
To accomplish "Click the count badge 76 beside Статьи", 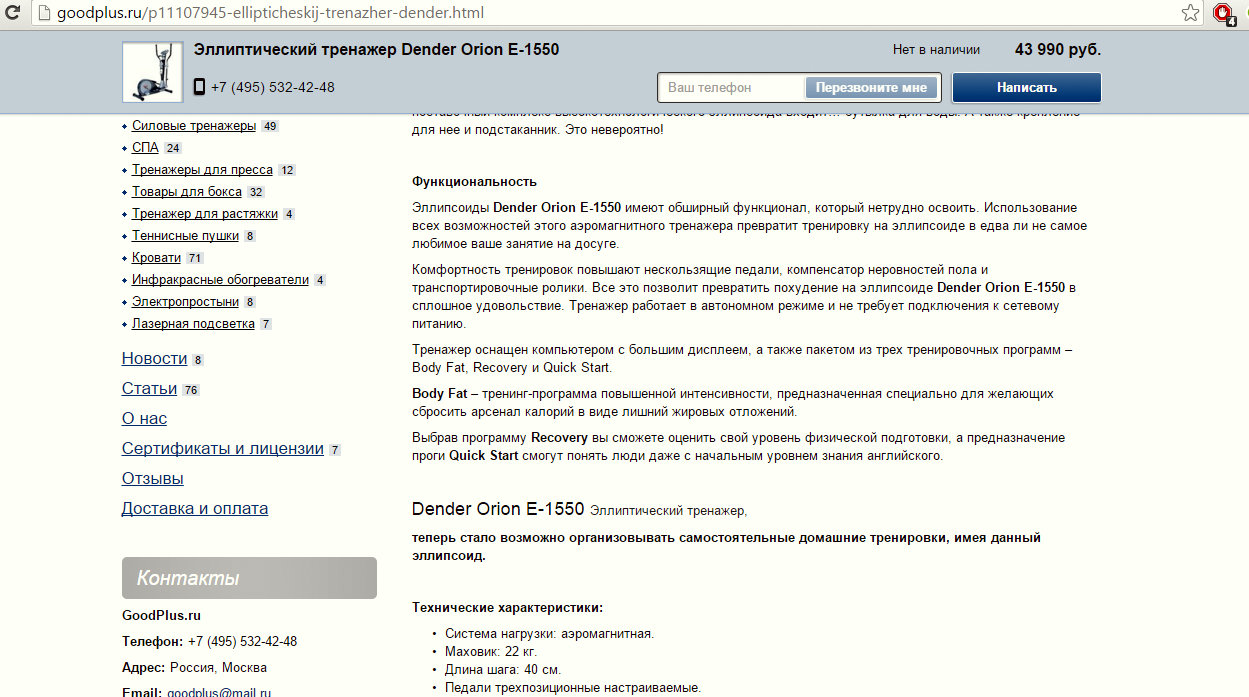I will [x=191, y=390].
